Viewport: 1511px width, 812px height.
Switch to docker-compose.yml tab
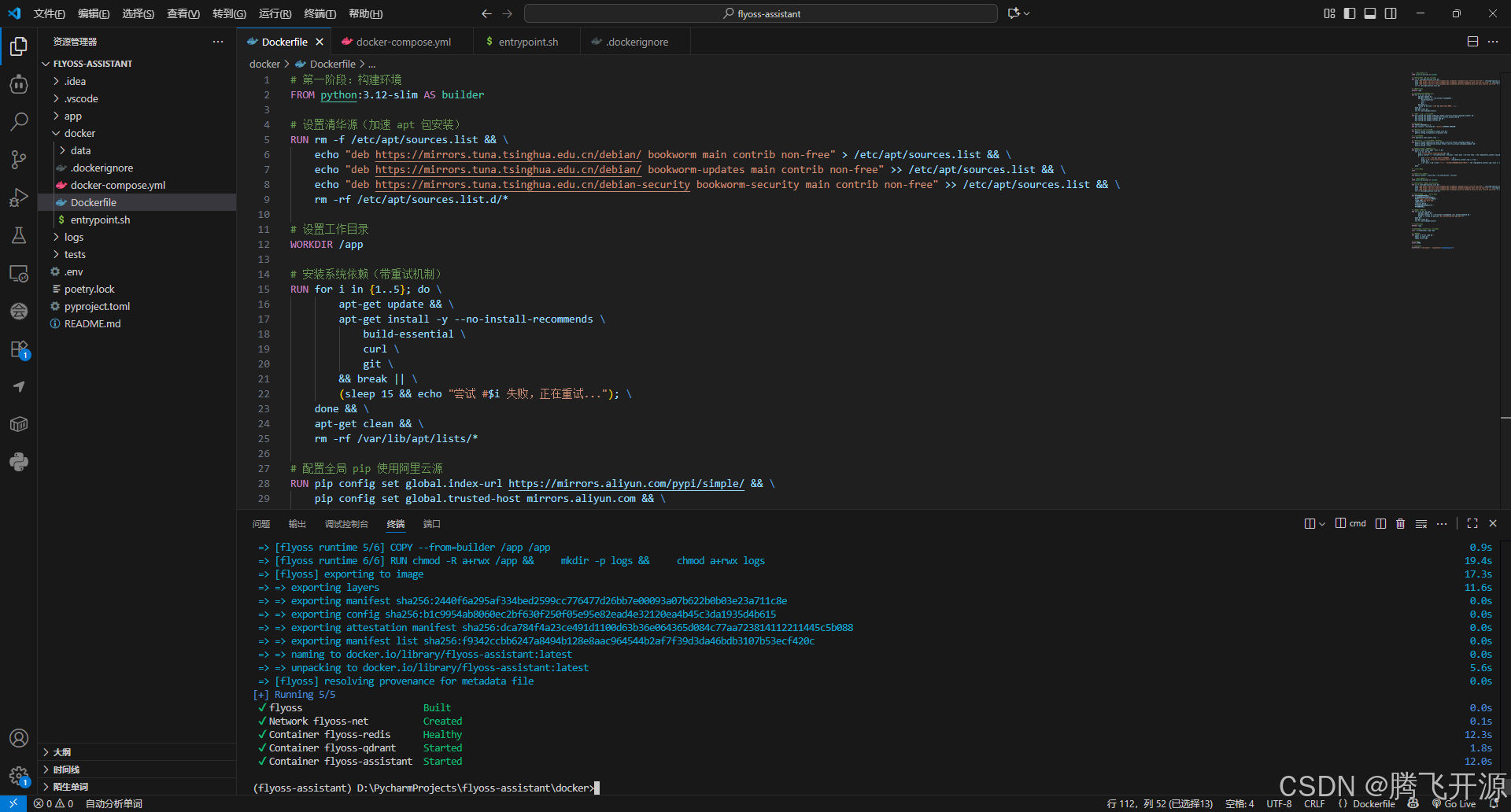click(x=403, y=42)
